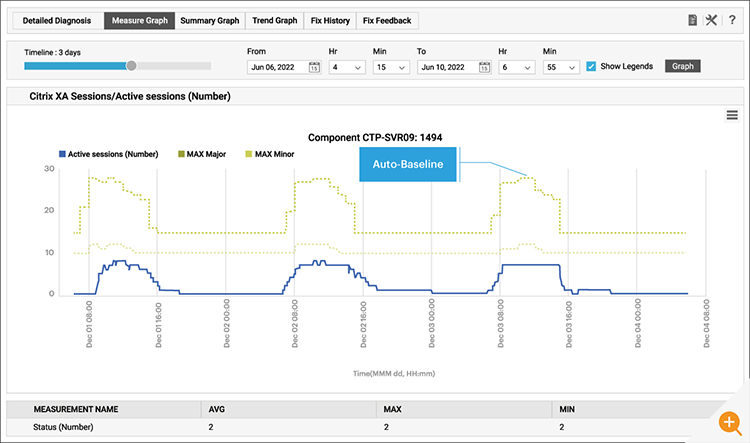Click the Graph button
Viewport: 750px width, 443px height.
(x=683, y=66)
